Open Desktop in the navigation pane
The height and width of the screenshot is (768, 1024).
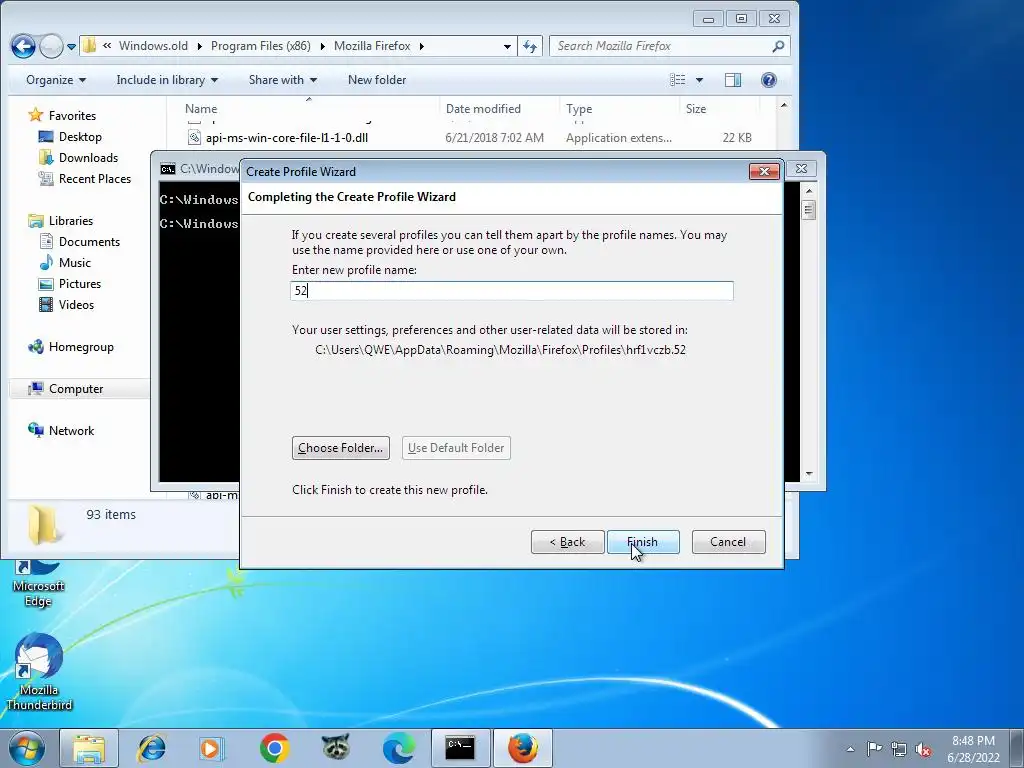[x=80, y=136]
